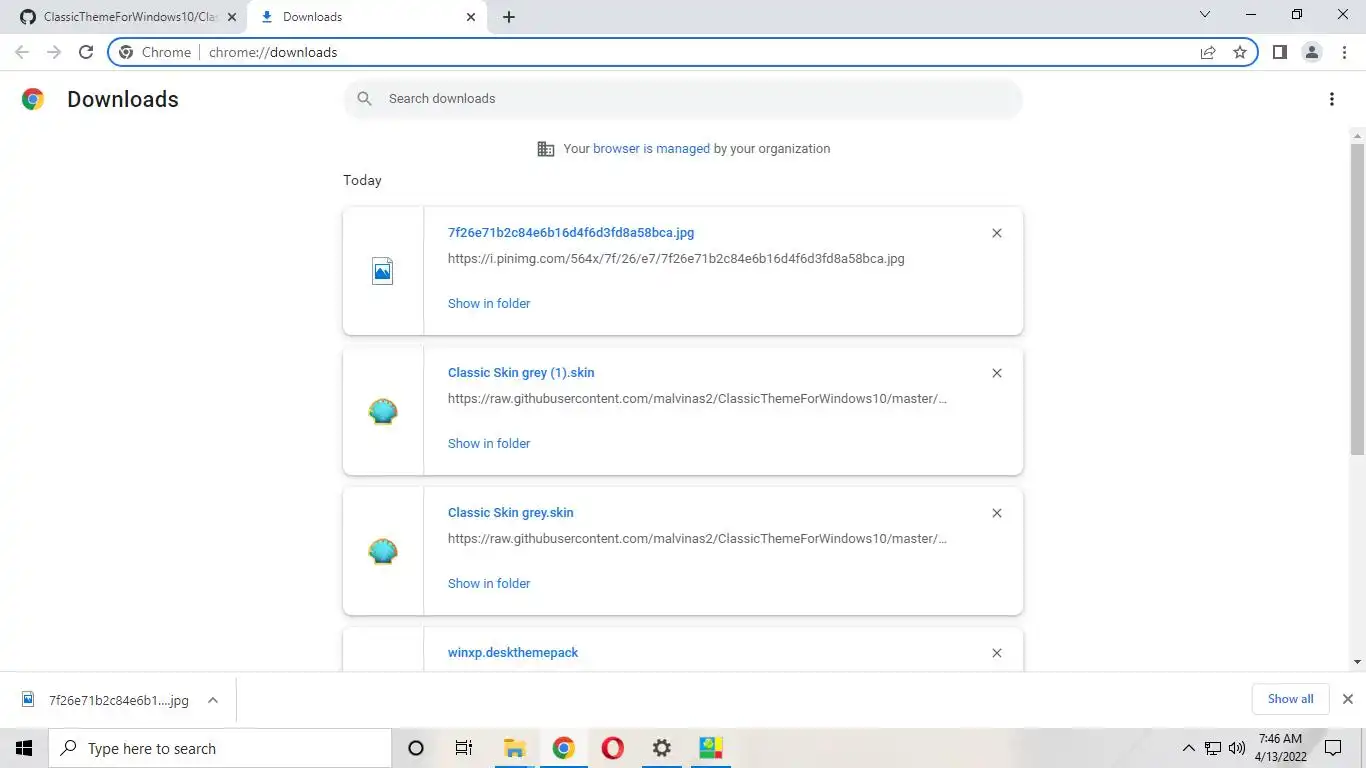Click the scrollbar down arrow
1366x768 pixels.
(1357, 662)
